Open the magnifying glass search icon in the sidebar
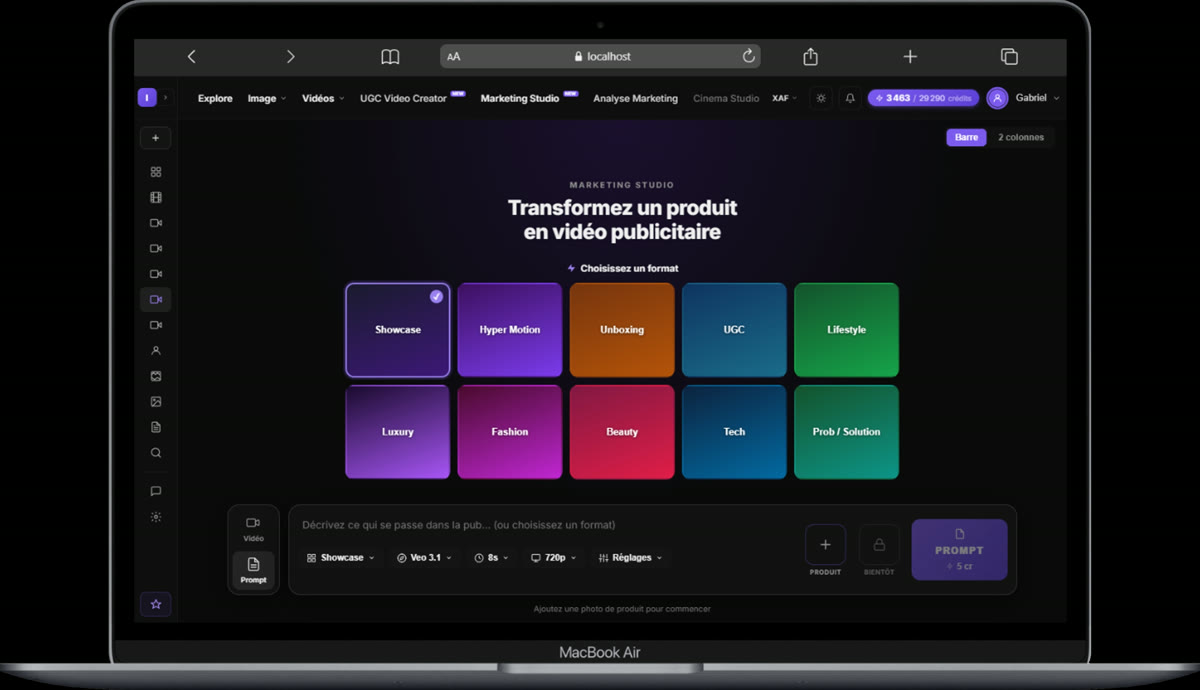Screen dimensions: 1200x690 click(x=156, y=453)
